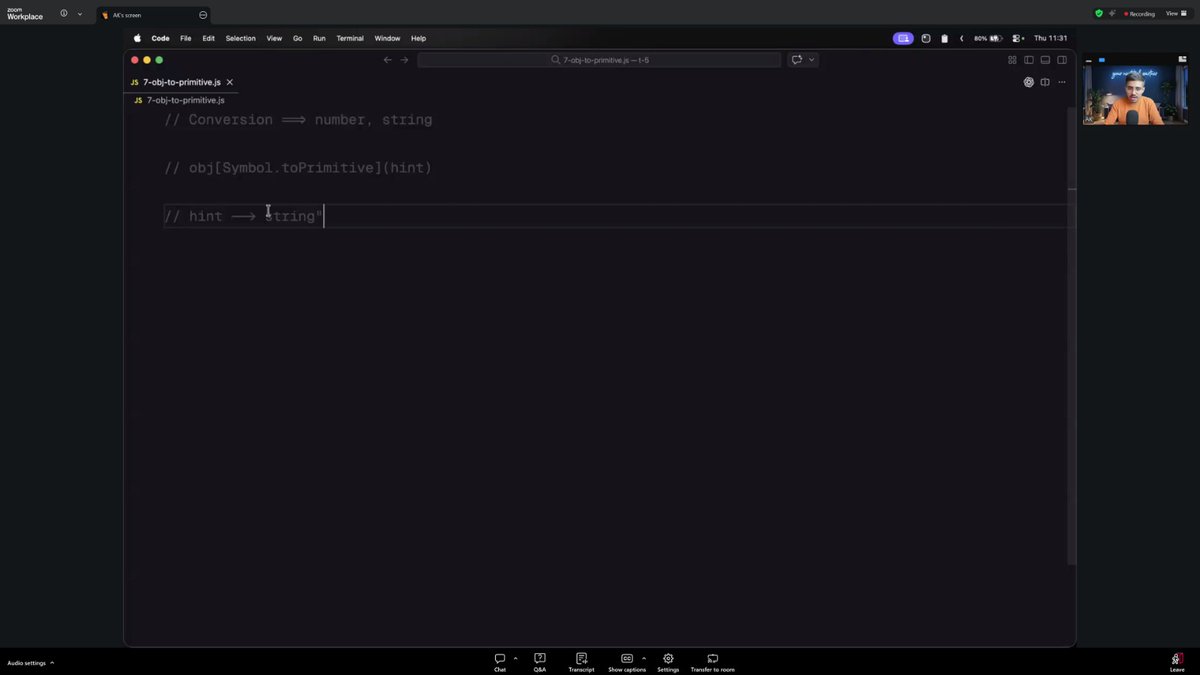Screen dimensions: 1200x675
Task: Click the command center search field
Action: pyautogui.click(x=599, y=60)
